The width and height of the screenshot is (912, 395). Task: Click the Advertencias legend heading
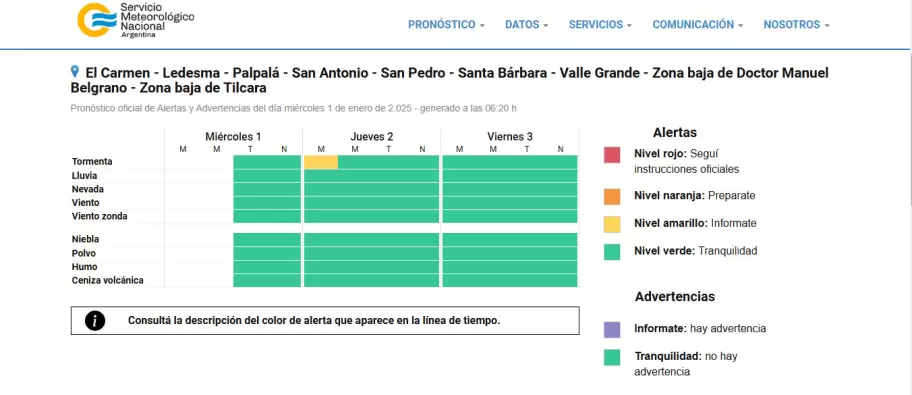675,297
